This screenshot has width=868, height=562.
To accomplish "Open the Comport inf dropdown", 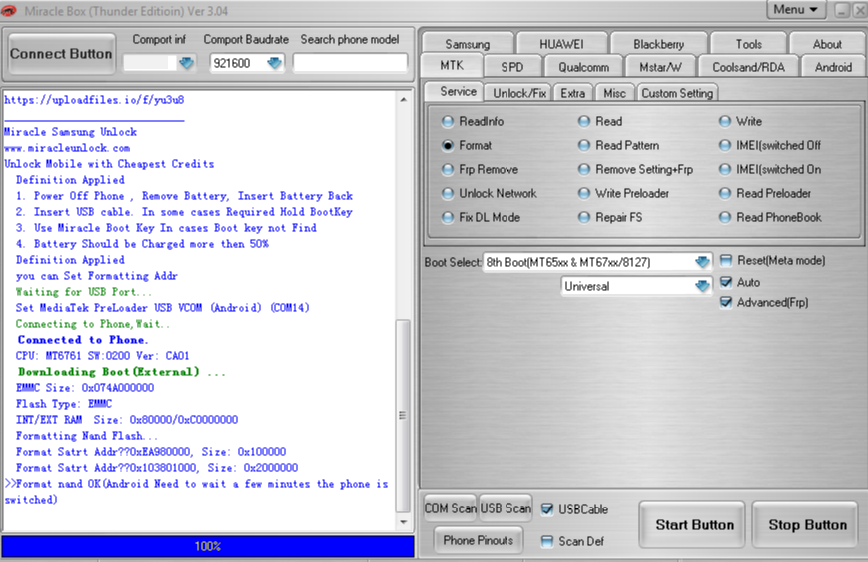I will pyautogui.click(x=186, y=63).
